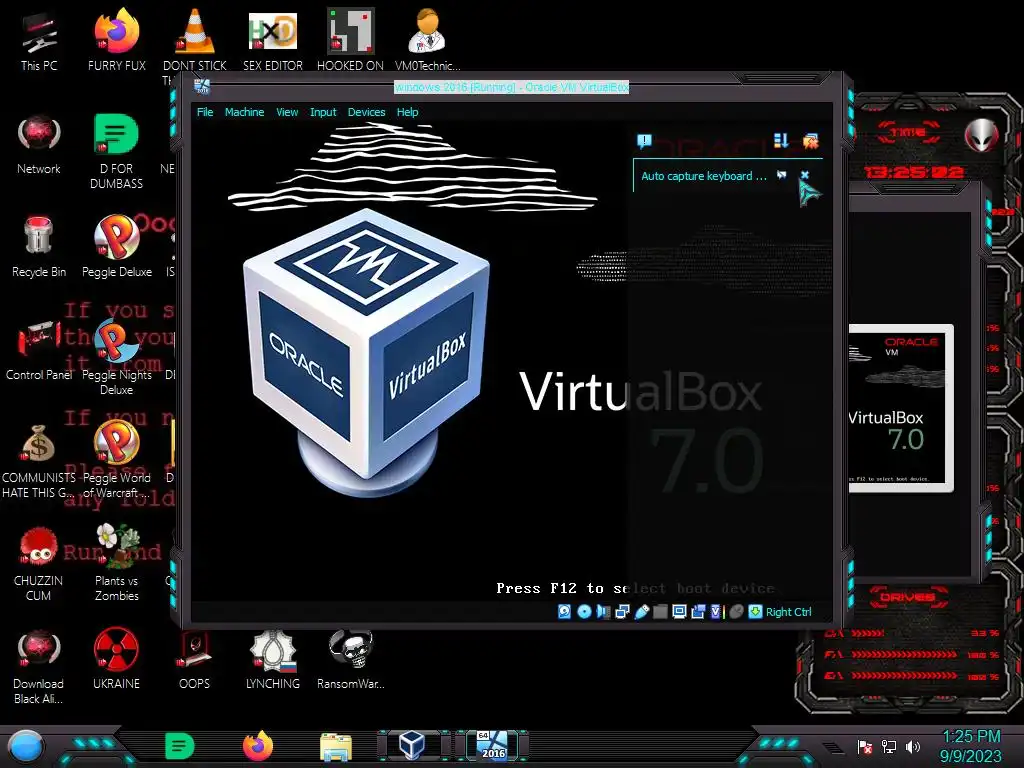This screenshot has width=1024, height=768.
Task: Open the View menu
Action: [x=287, y=112]
